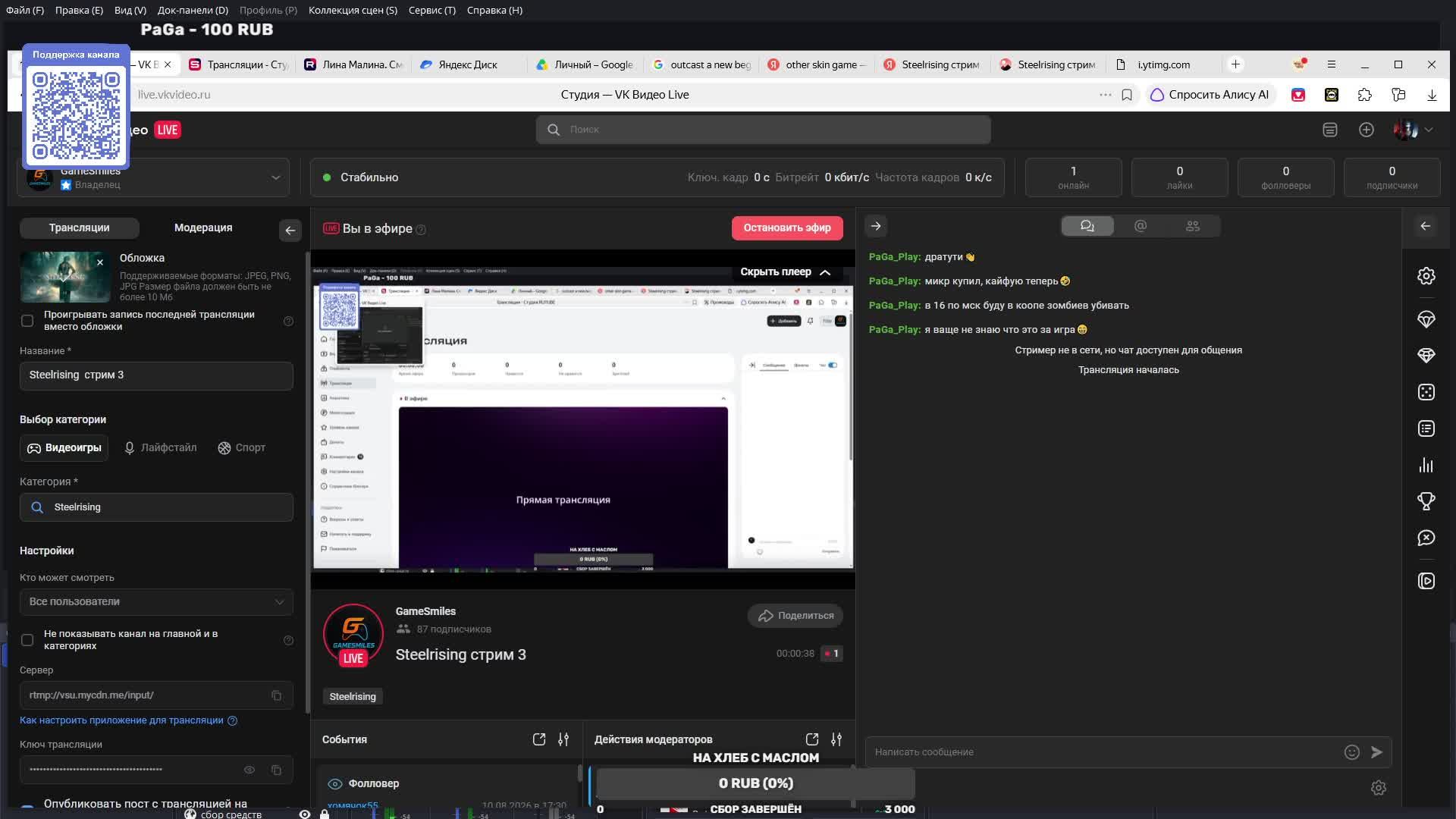The width and height of the screenshot is (1456, 819).
Task: Open the Steelrising category search box
Action: (x=156, y=507)
